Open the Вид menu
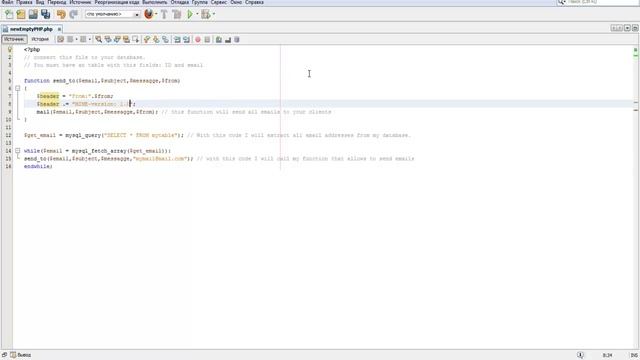 (x=40, y=2)
